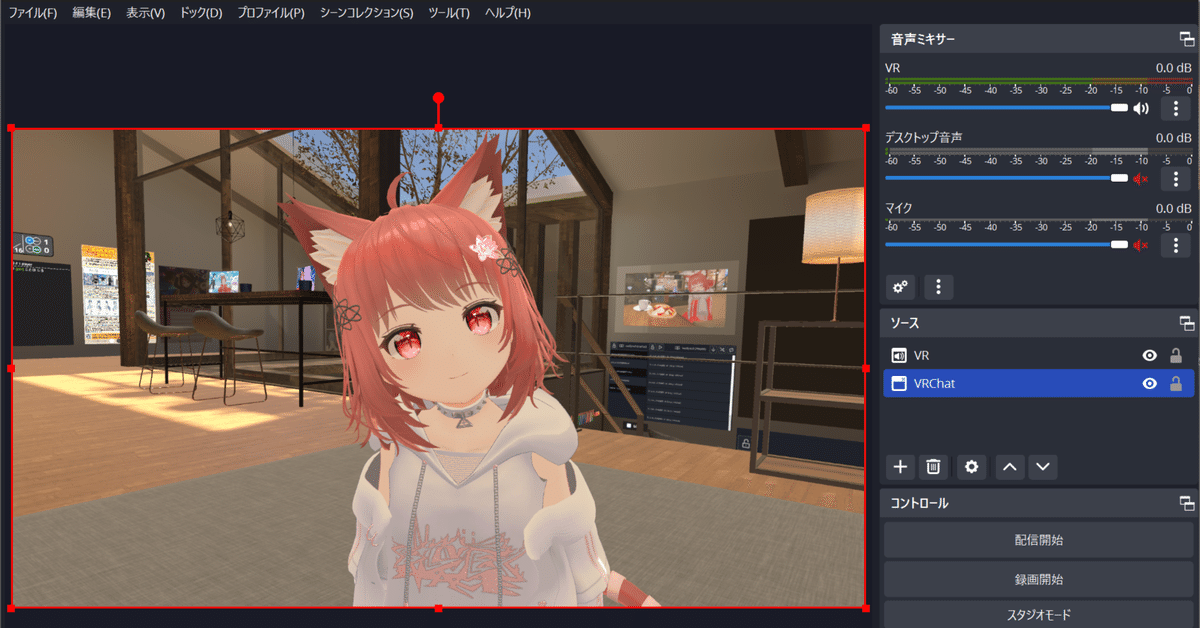Open general mixer options kebab next to gear

937,287
